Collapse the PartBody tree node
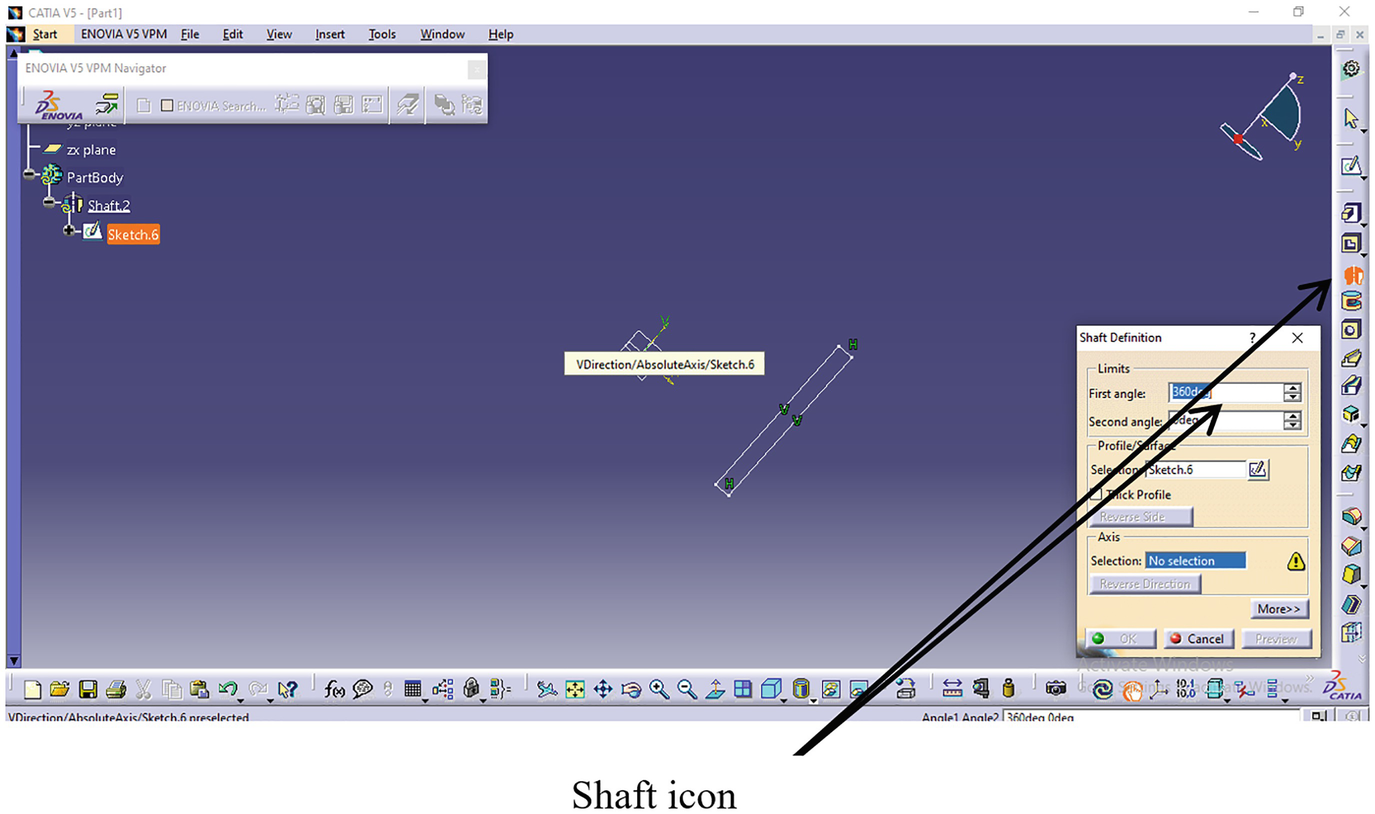Screen dimensions: 1375x814 pos(30,176)
